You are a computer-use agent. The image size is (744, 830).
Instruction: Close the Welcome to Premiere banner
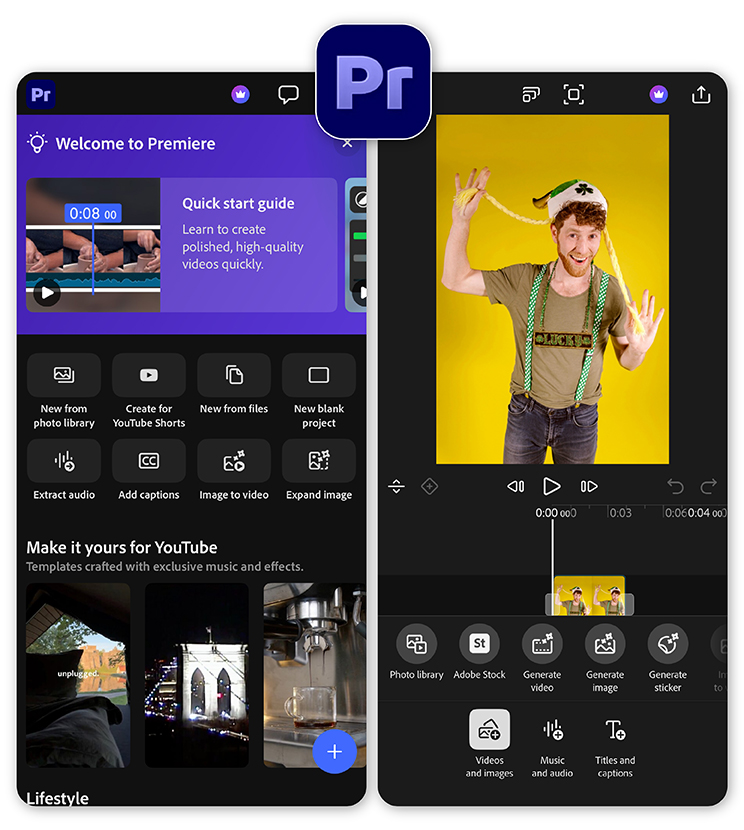(x=347, y=143)
